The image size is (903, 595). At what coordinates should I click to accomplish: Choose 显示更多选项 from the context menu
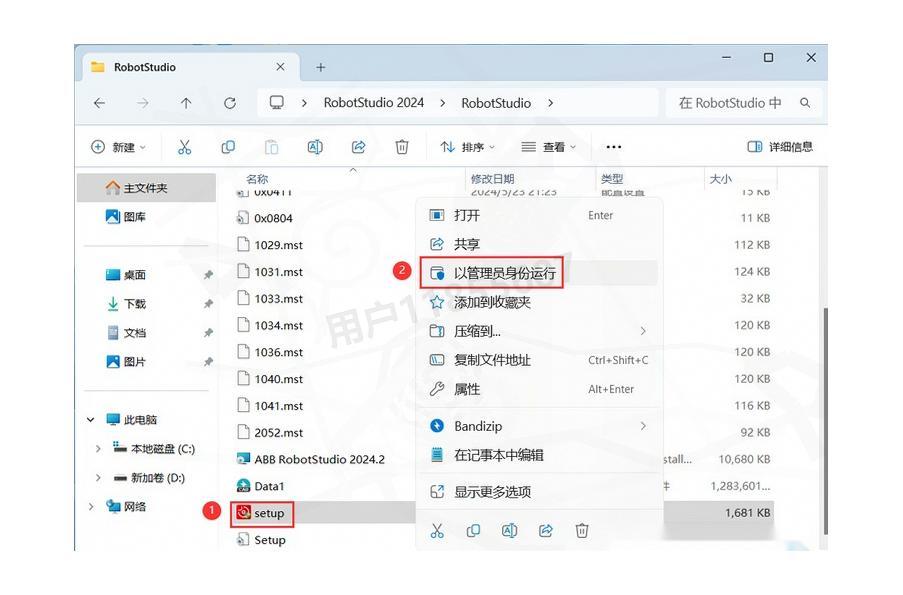(x=539, y=492)
